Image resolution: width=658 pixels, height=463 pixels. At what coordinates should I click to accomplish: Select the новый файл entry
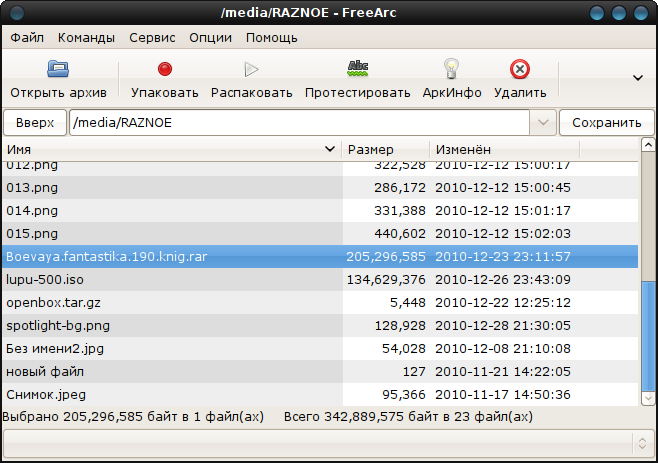tap(45, 372)
